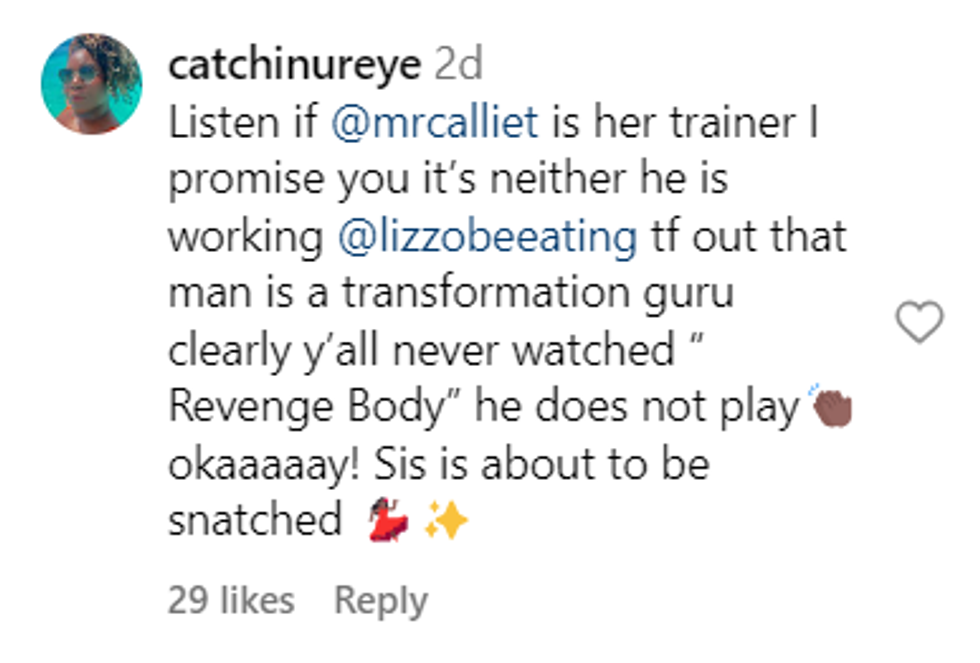
Task: Reply to catchinureye's comment
Action: (x=381, y=601)
